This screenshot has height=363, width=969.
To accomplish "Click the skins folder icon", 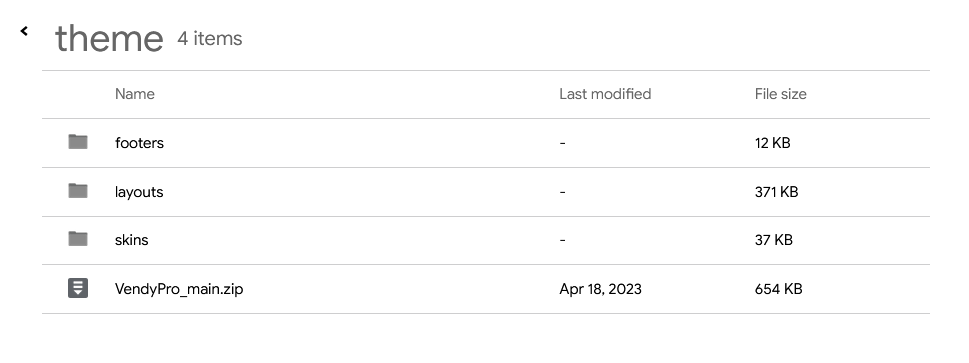I will coord(78,239).
